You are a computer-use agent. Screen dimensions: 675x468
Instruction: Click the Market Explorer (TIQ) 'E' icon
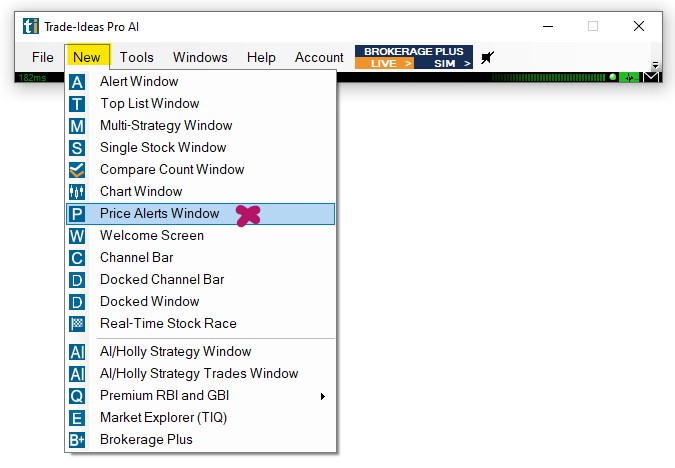pyautogui.click(x=77, y=418)
